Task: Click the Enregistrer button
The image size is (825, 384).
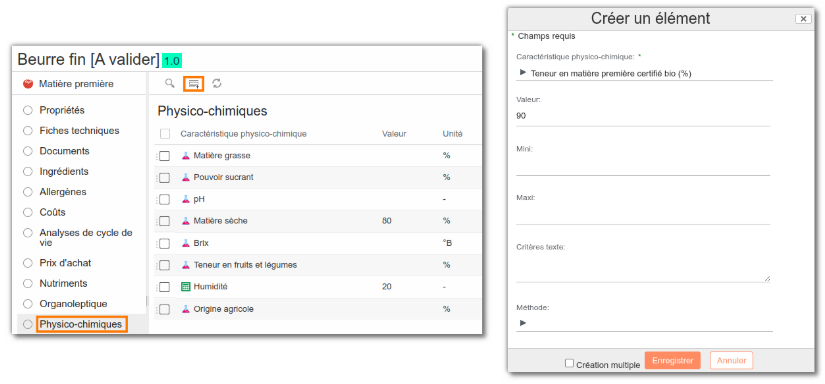Action: 672,360
